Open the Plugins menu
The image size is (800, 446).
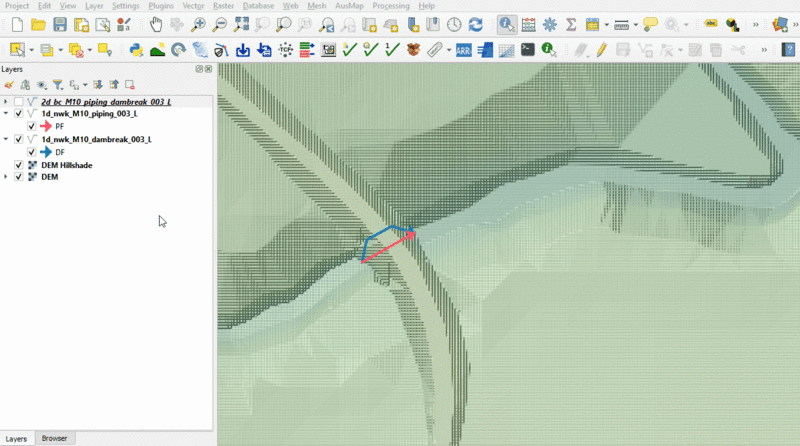tap(160, 6)
